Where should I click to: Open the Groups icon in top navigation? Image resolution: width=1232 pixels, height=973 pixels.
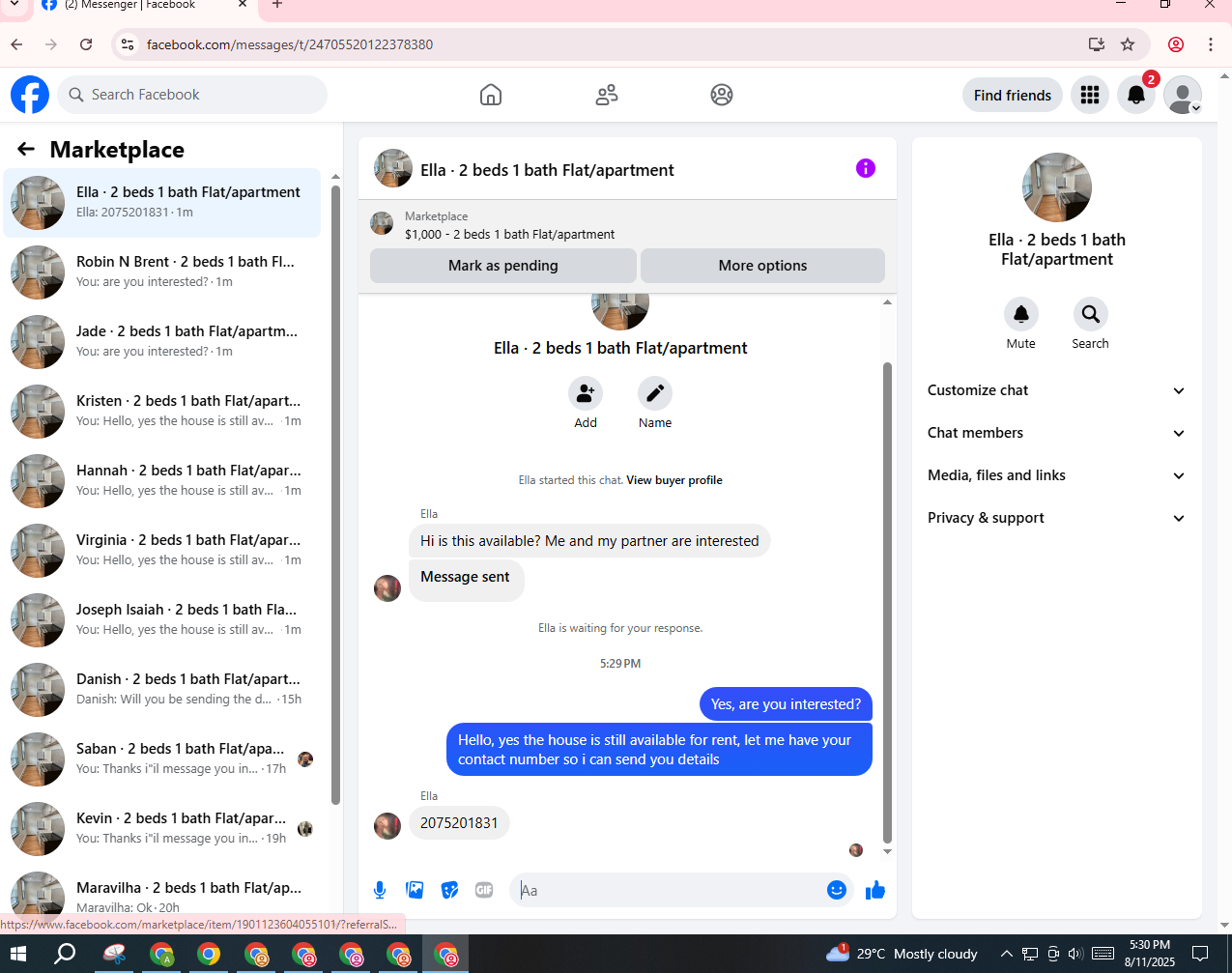pos(722,95)
